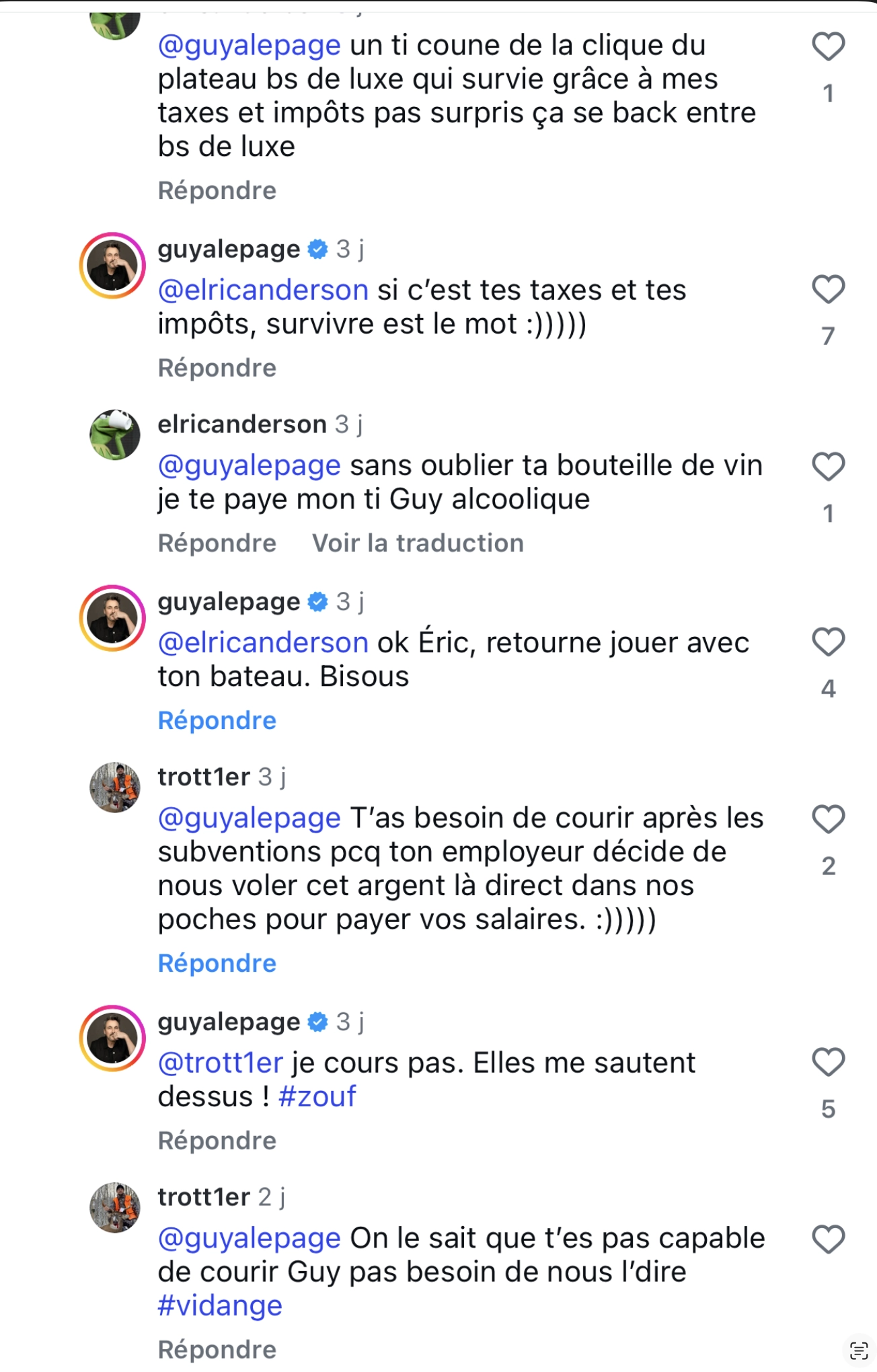The height and width of the screenshot is (1372, 877).
Task: Open the live text scan icon
Action: (859, 1350)
